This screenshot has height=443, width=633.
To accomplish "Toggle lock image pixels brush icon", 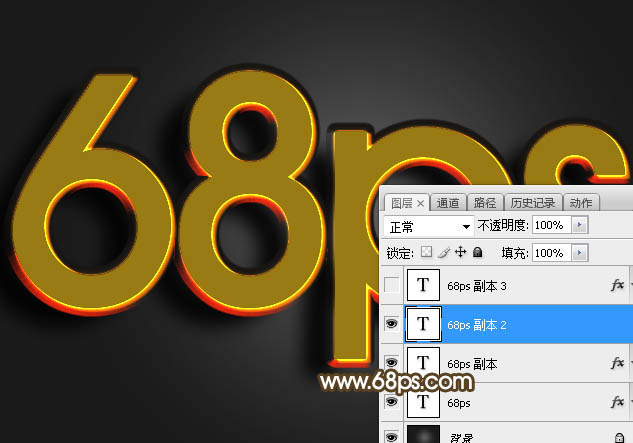I will [x=444, y=253].
